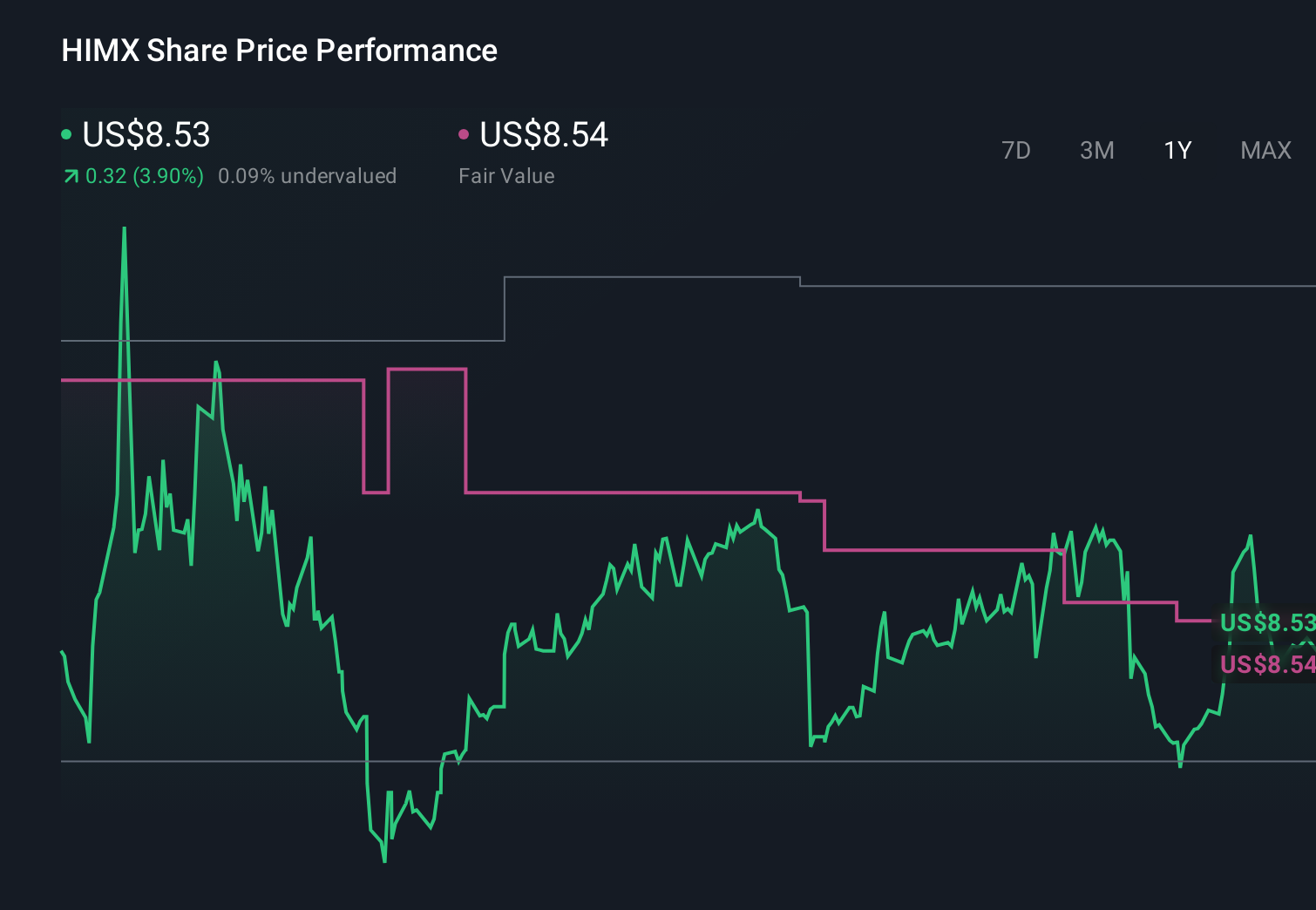Click the US$8.53 share price headline

pos(146,135)
